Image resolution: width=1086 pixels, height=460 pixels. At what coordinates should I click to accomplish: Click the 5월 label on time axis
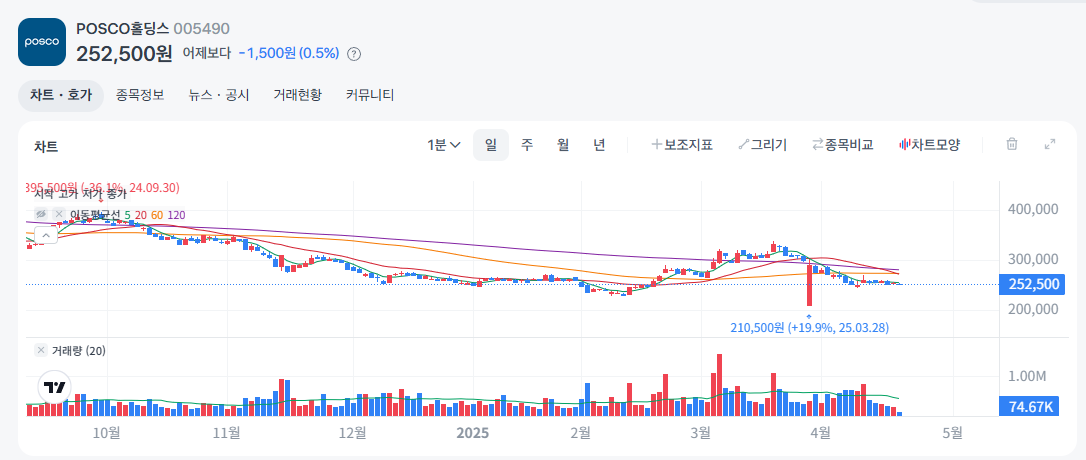(953, 433)
